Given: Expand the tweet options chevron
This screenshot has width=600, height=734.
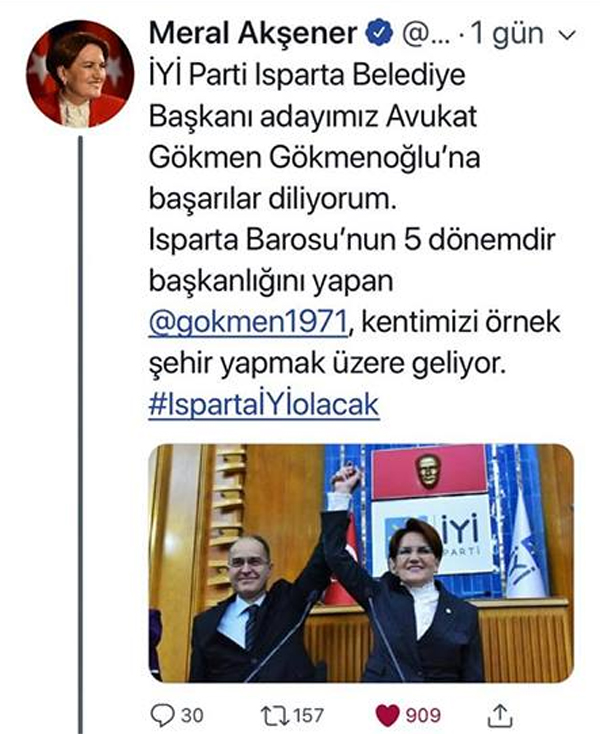Looking at the screenshot, I should pos(568,36).
